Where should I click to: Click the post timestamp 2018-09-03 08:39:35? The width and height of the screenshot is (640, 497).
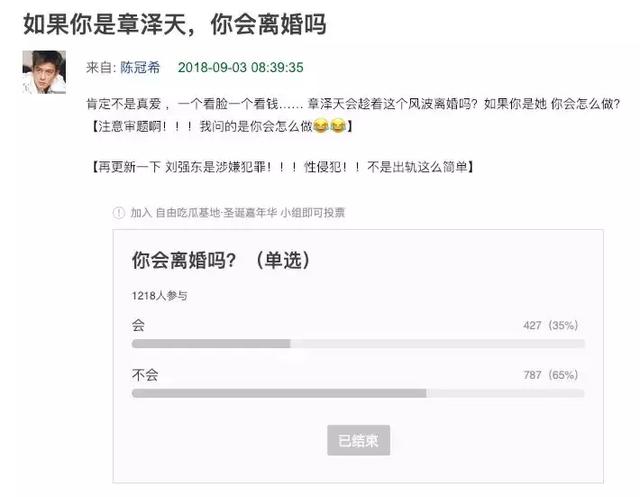(240, 68)
